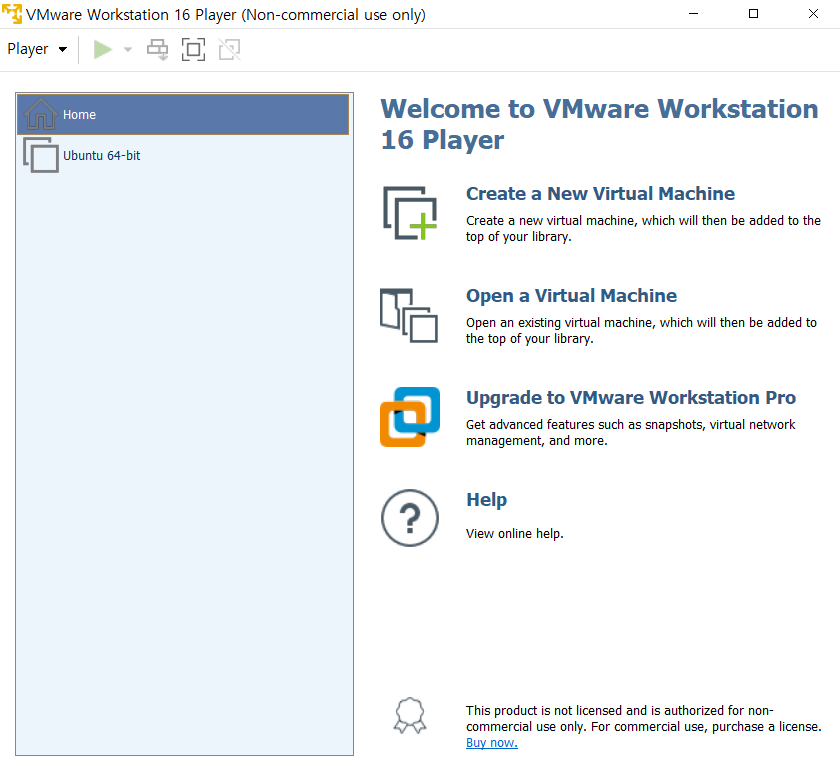This screenshot has height=774, width=840.
Task: Click 'This product is not licensed' notice text
Action: (643, 719)
